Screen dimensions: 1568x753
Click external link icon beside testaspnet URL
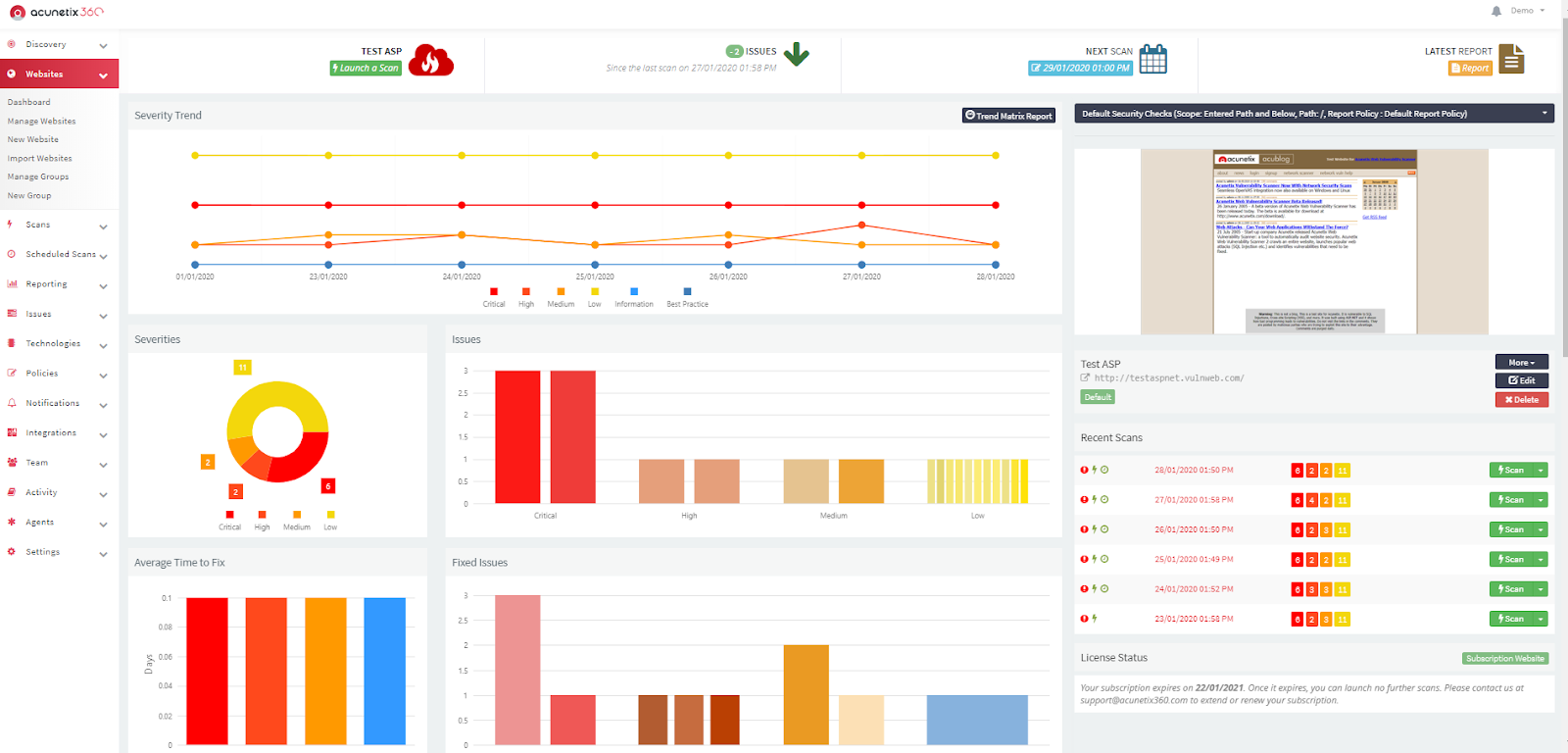(1085, 377)
